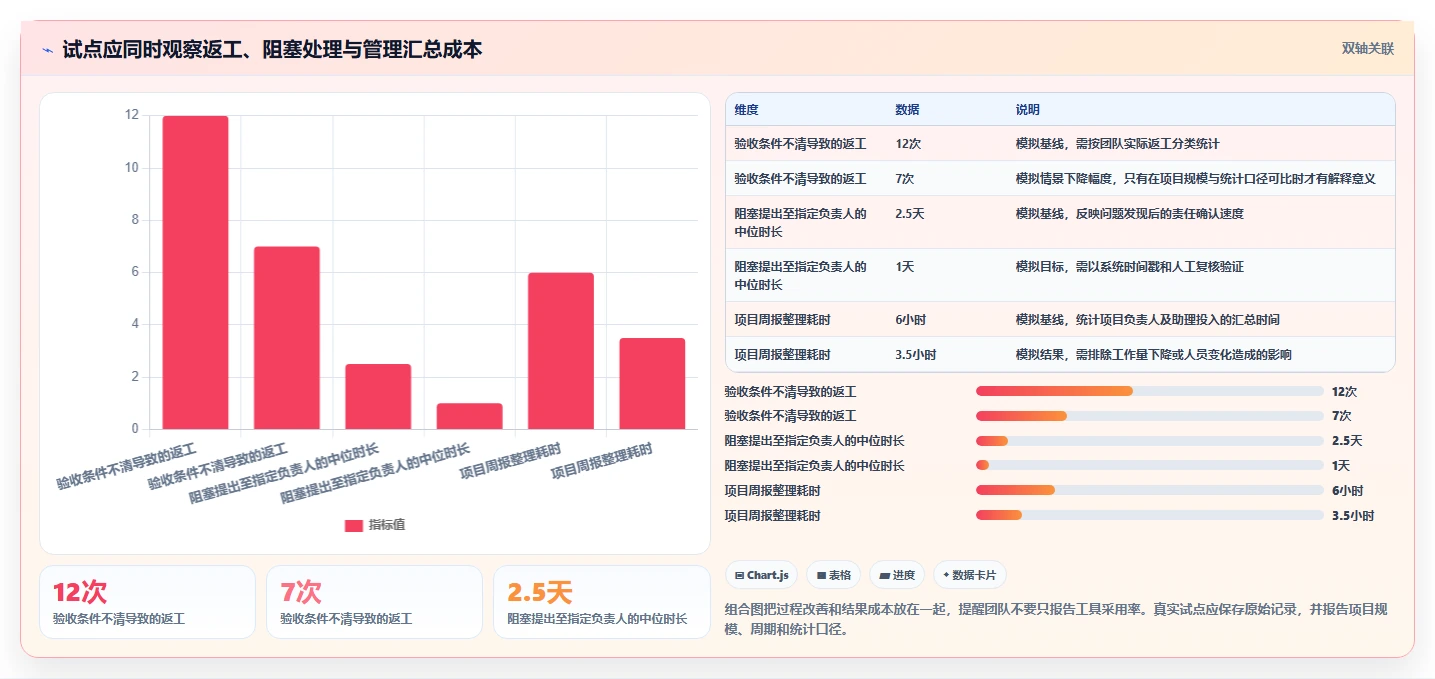The width and height of the screenshot is (1435, 679).
Task: Click the panel title 试点应同时观察返工、阻塞处理与管理汇总成本
Action: [x=272, y=49]
